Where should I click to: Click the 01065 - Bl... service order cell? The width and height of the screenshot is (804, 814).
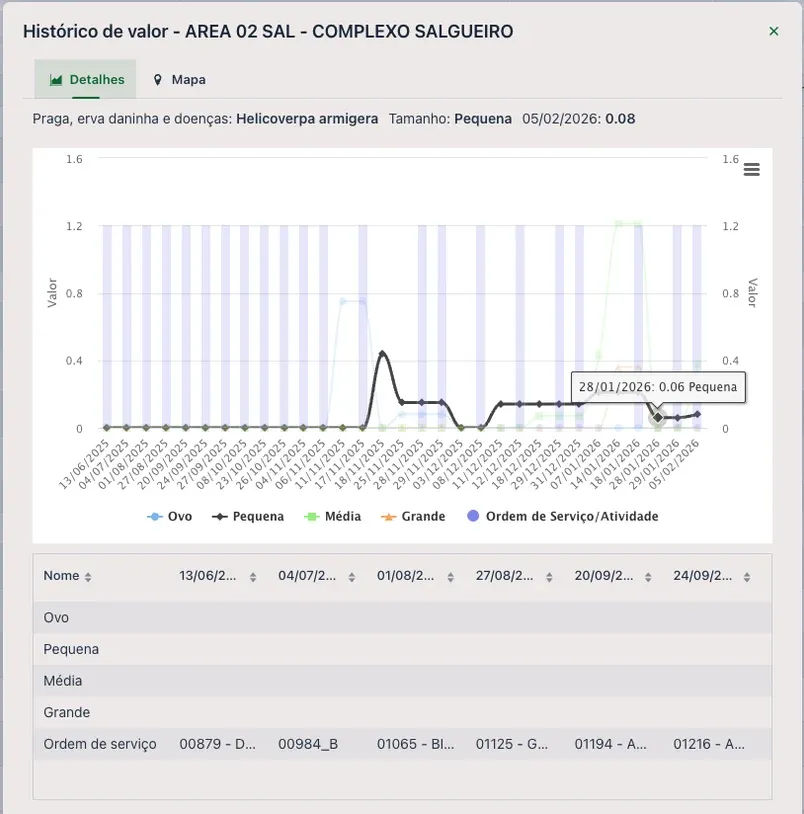pyautogui.click(x=415, y=744)
